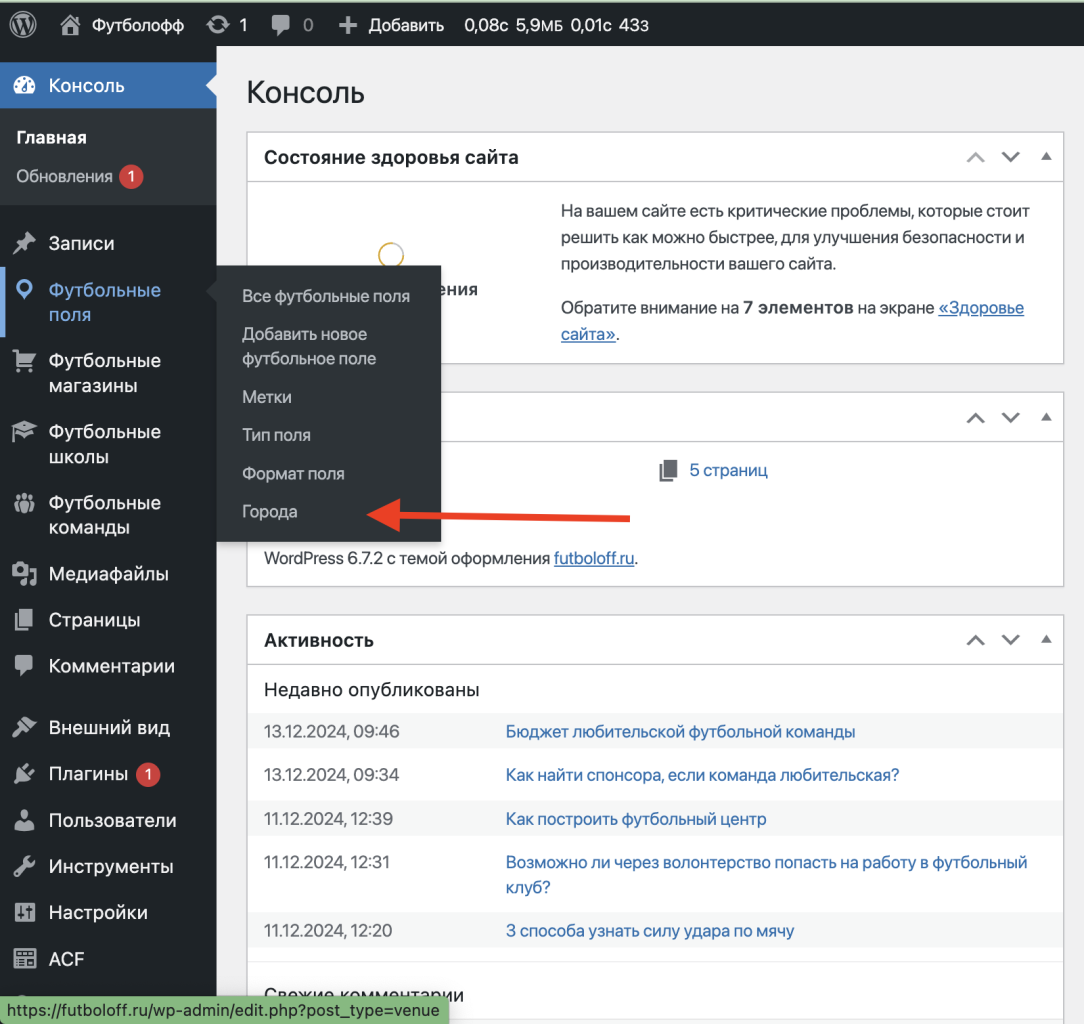This screenshot has width=1084, height=1024.
Task: Open the site home icon Футболофф
Action: (70, 26)
